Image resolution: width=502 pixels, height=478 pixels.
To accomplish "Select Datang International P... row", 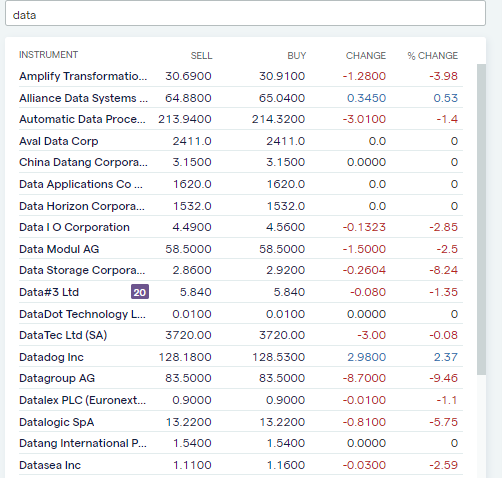I will (x=241, y=443).
